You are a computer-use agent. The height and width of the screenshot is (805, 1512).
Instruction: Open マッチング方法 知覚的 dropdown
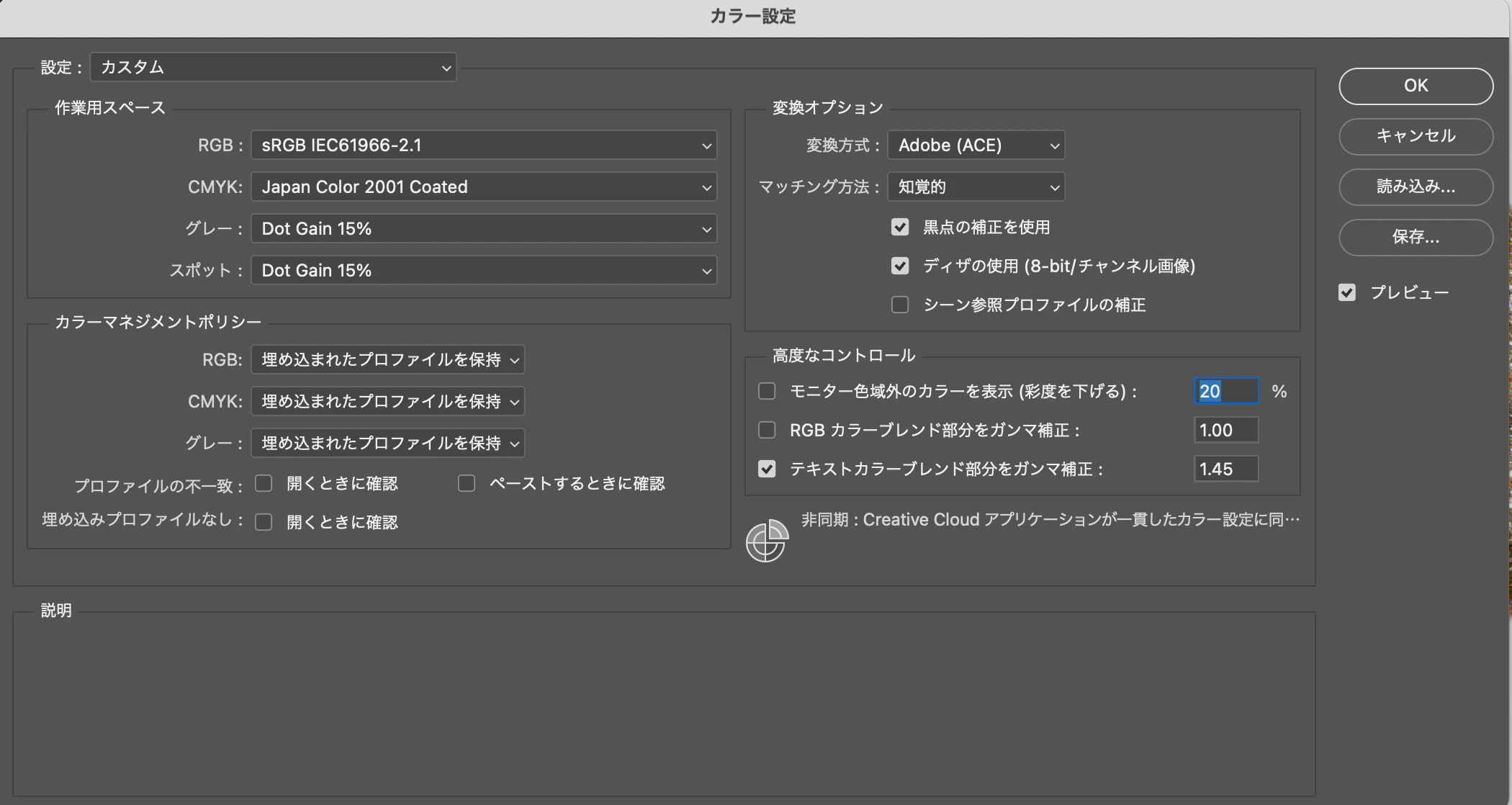[976, 187]
